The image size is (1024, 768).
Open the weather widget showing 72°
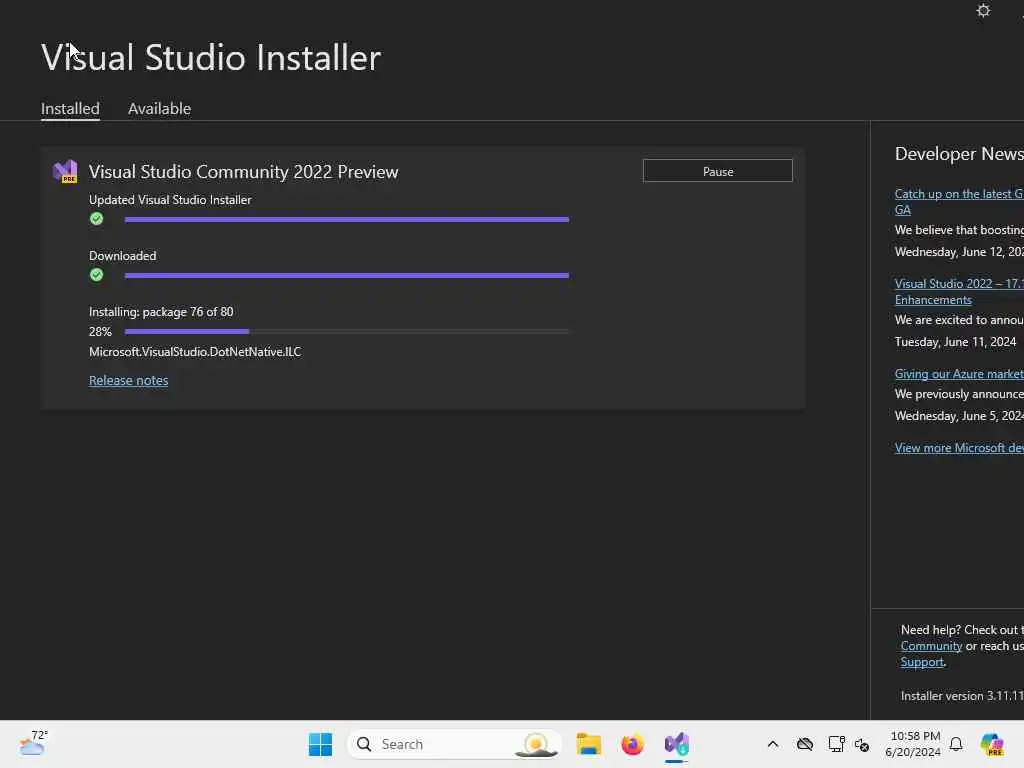(33, 743)
